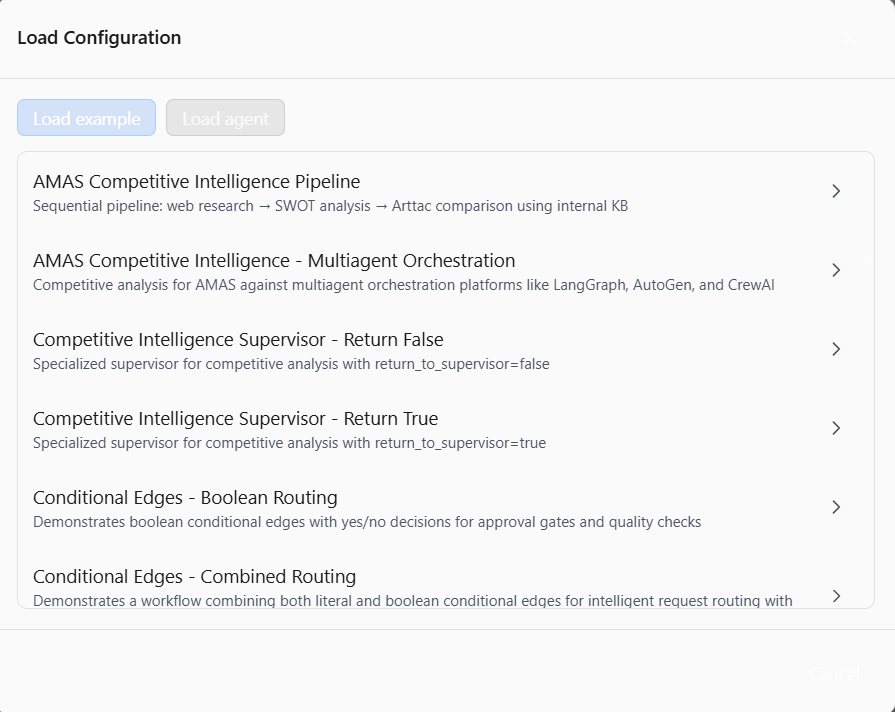Expand the Multiagent Orchestration example chevron

[836, 270]
